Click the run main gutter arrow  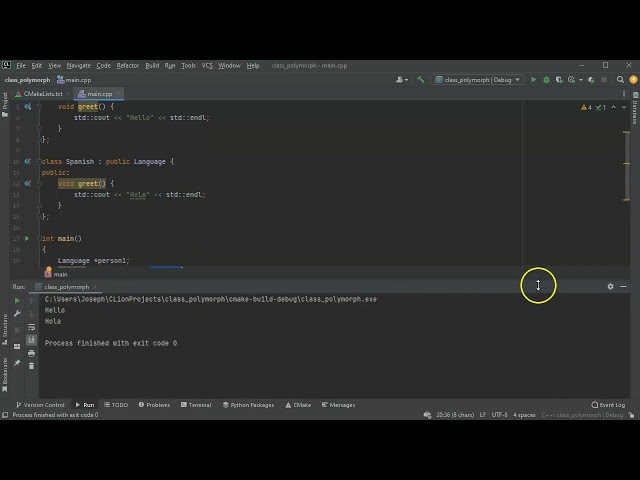(27, 238)
